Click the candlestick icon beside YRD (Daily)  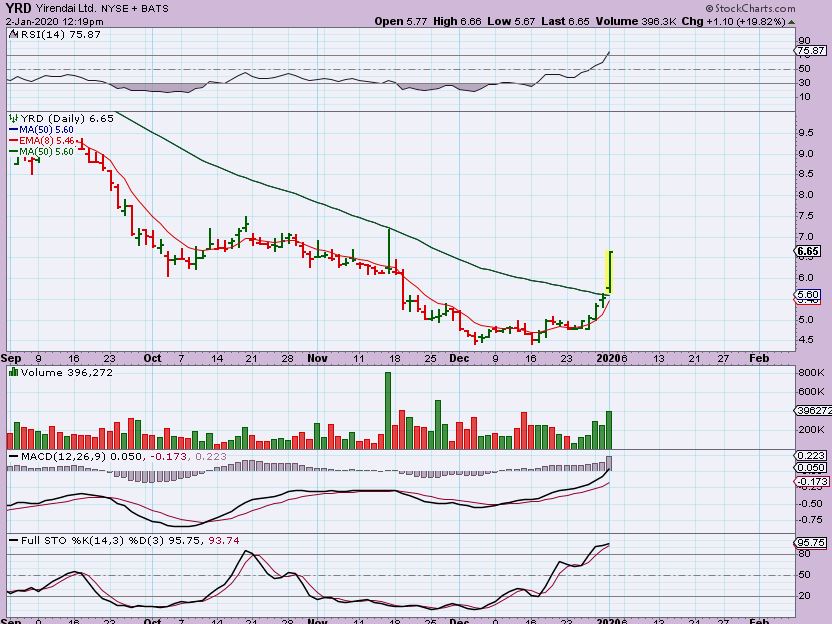tap(14, 118)
